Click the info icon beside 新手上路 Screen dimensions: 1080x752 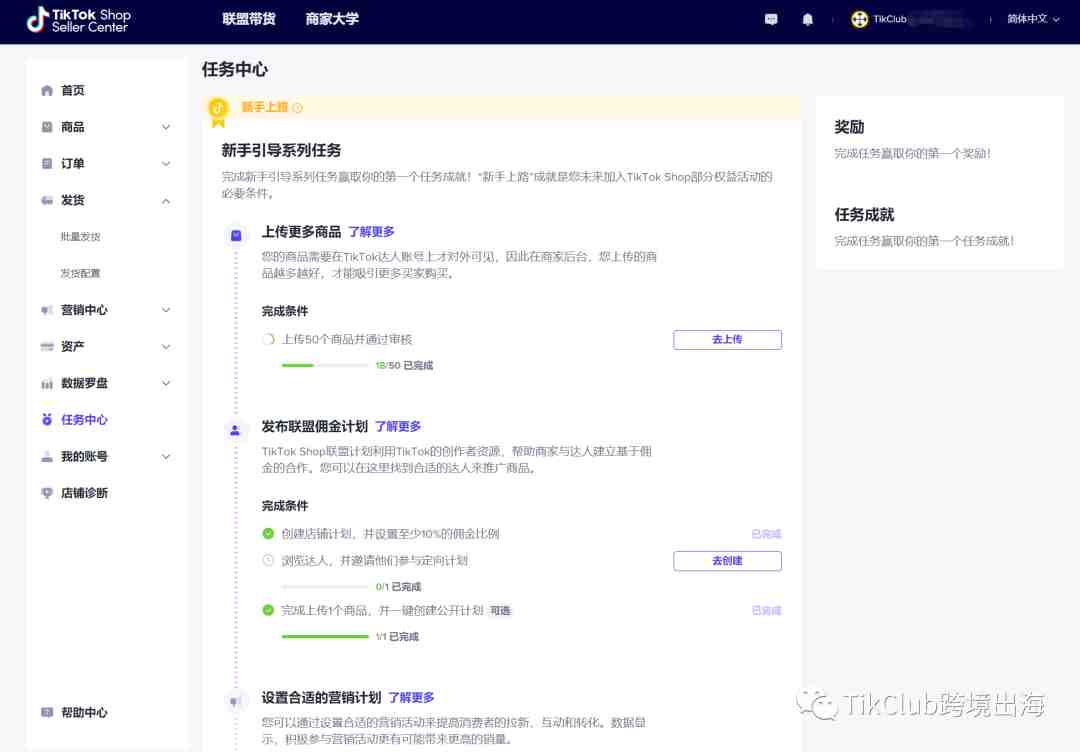point(298,107)
